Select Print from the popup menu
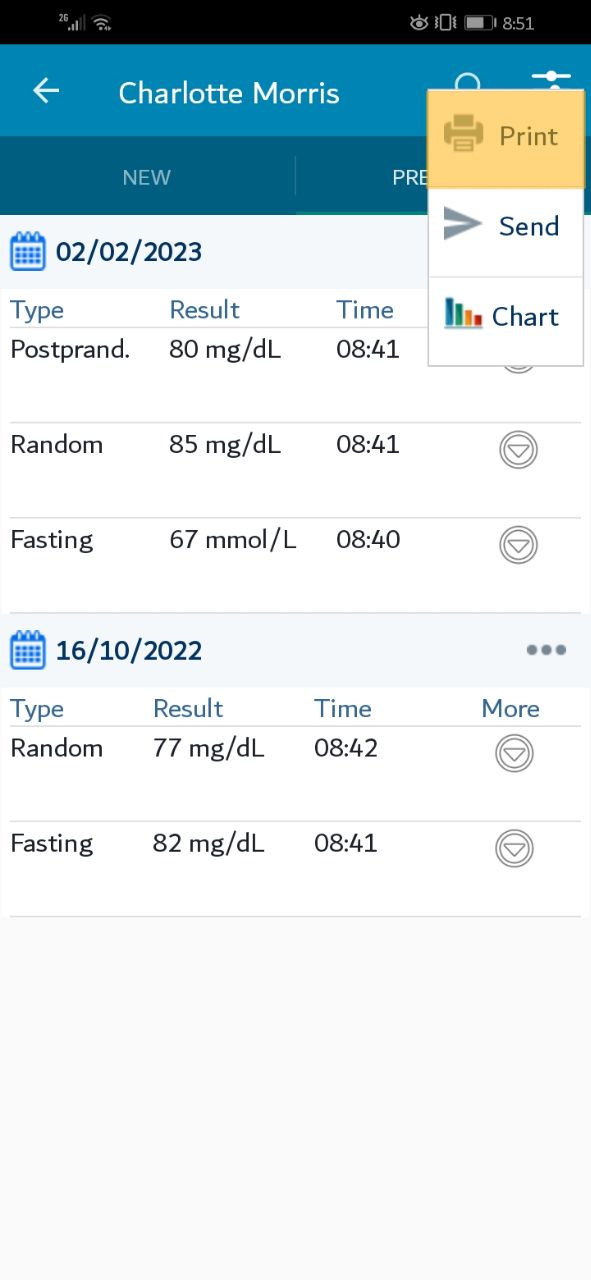The width and height of the screenshot is (591, 1280). pos(506,135)
